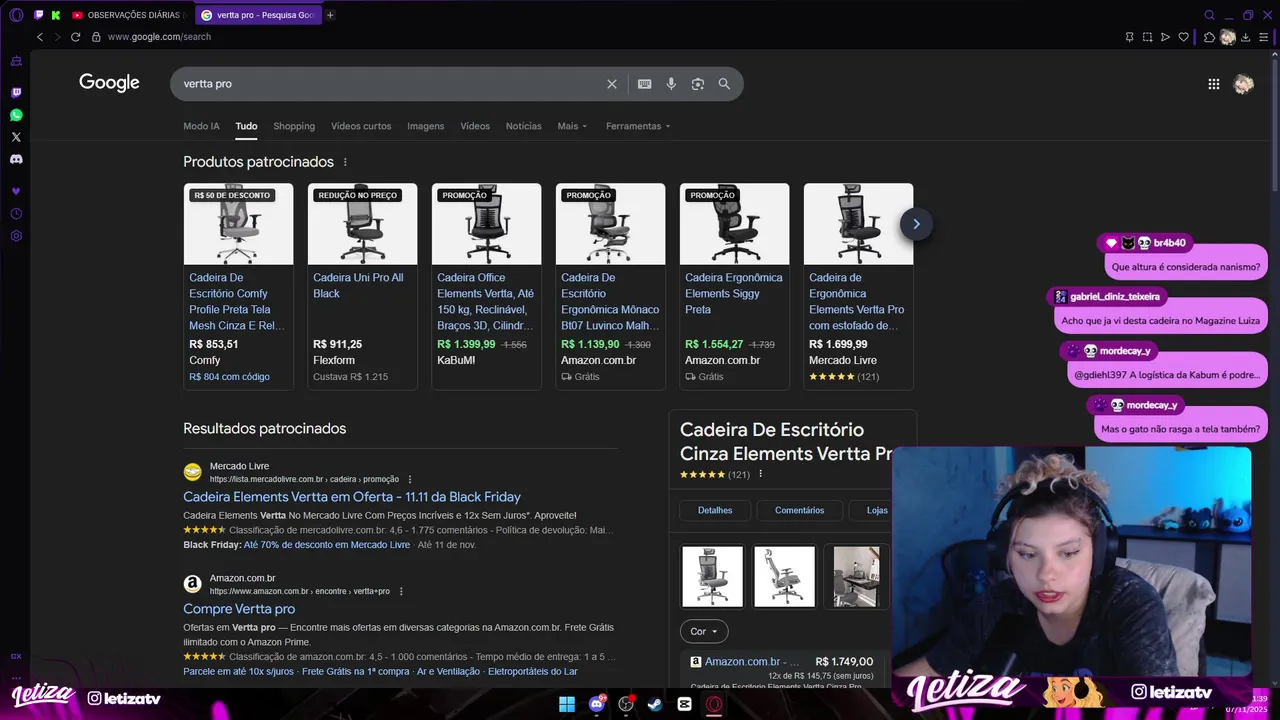Open the Black Friday 70% discount link
The image size is (1280, 720).
coord(327,545)
